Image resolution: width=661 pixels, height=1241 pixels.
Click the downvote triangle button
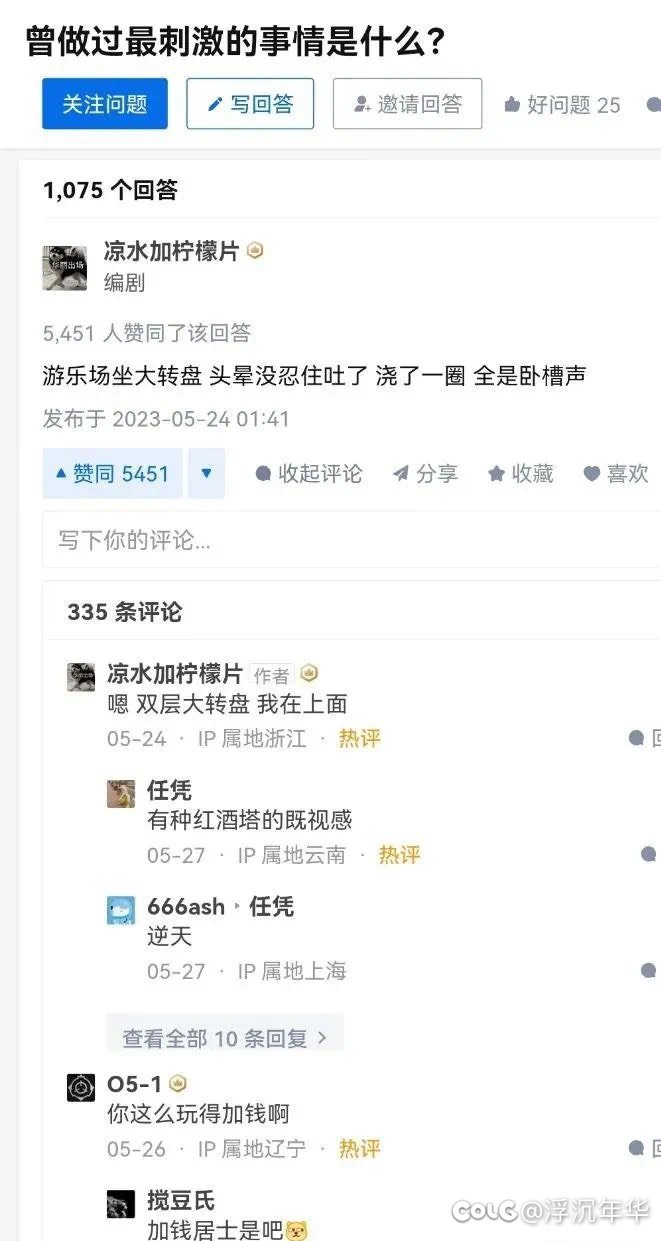(x=206, y=473)
